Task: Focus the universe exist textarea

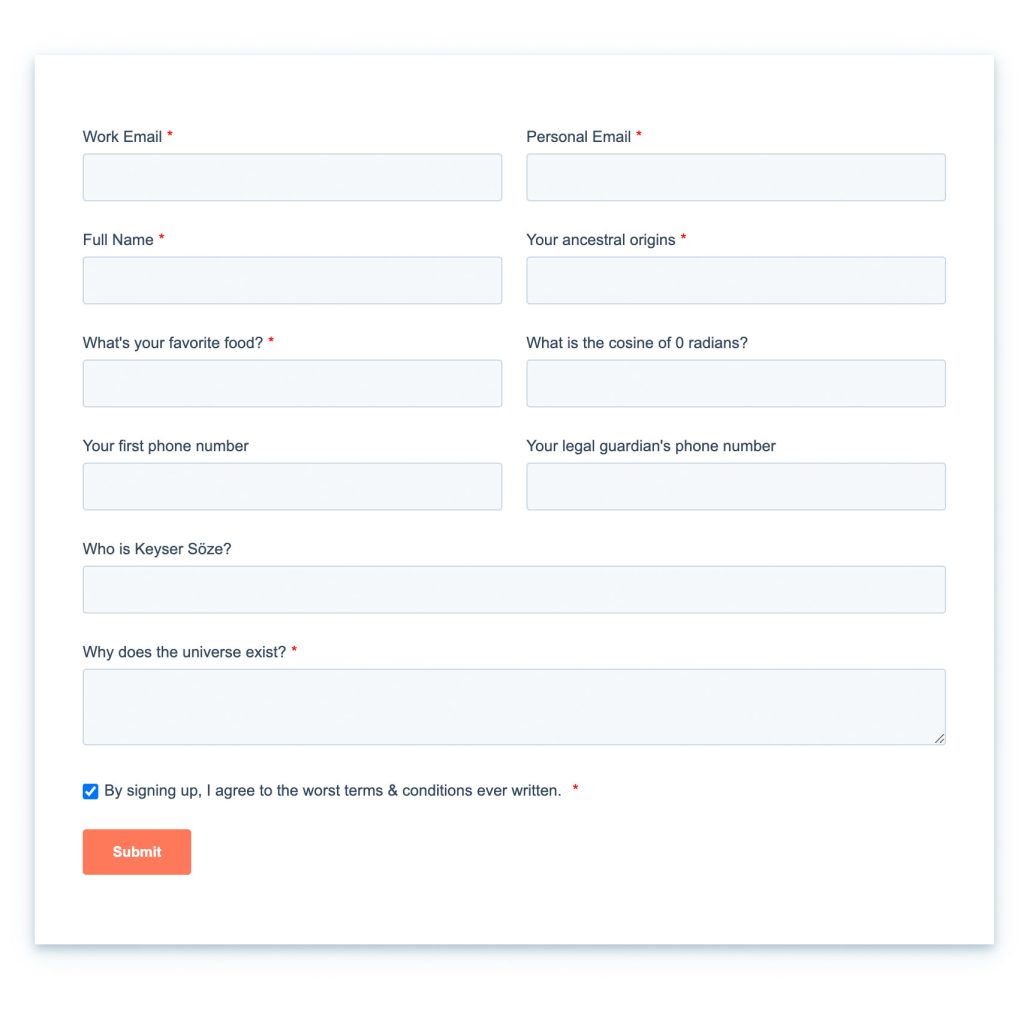Action: tap(514, 706)
